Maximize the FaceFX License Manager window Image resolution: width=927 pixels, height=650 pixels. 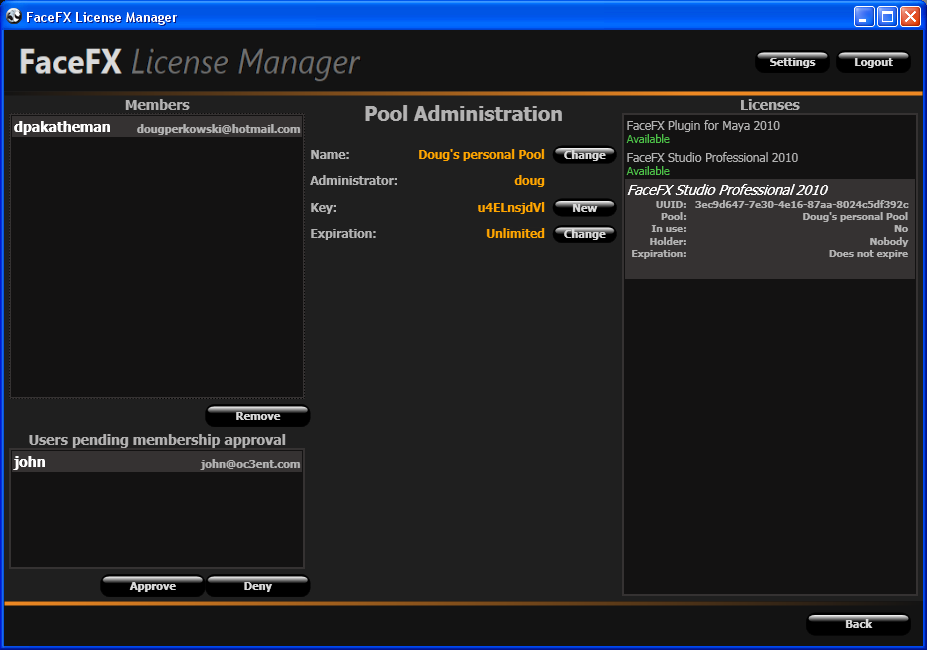tap(887, 17)
